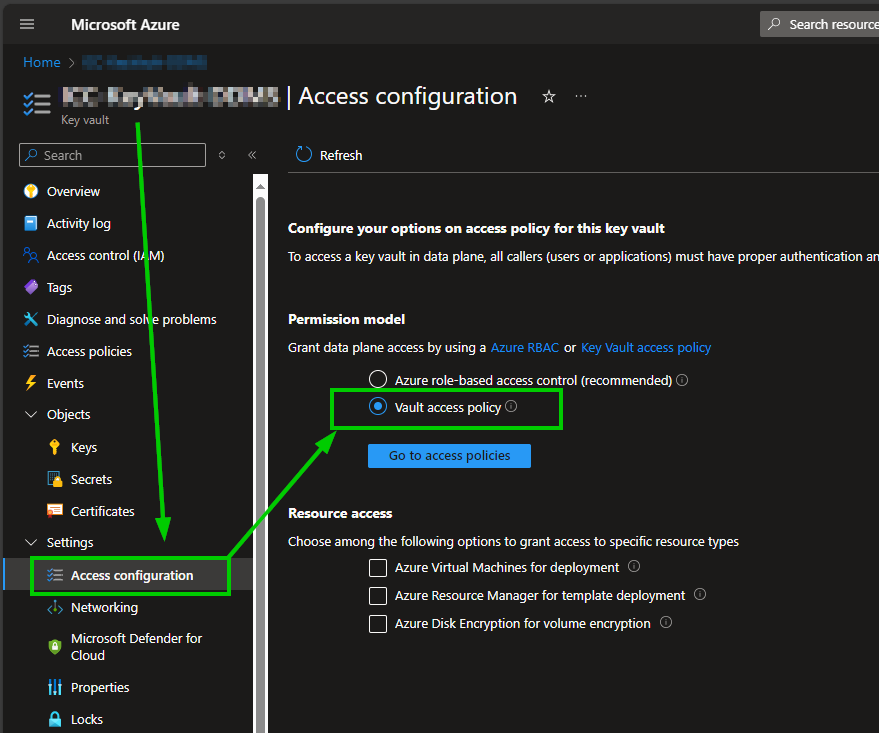Open Microsoft Defender for Cloud item
Screen dimensions: 879x733
point(136,647)
